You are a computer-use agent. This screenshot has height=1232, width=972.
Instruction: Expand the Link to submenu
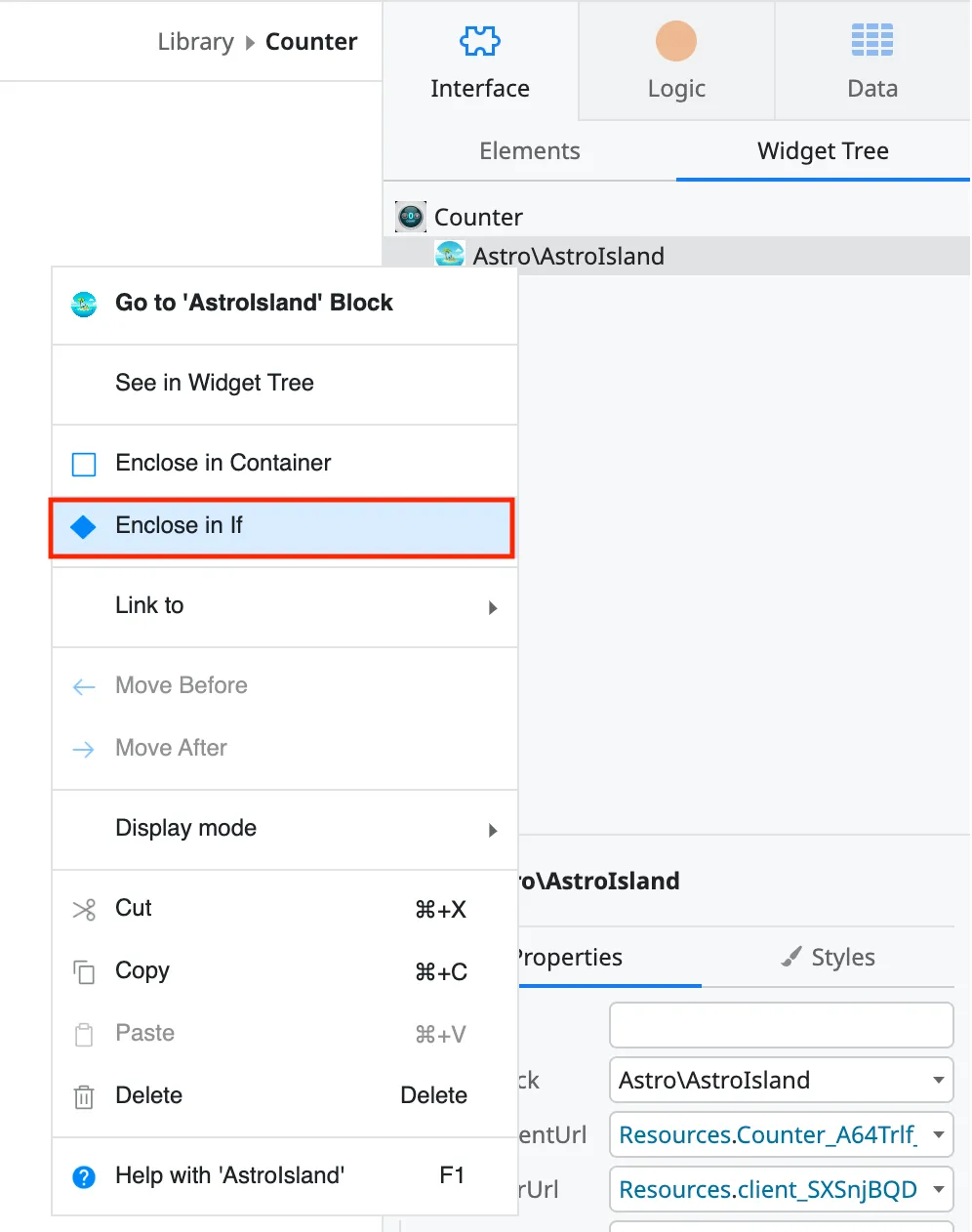[283, 605]
